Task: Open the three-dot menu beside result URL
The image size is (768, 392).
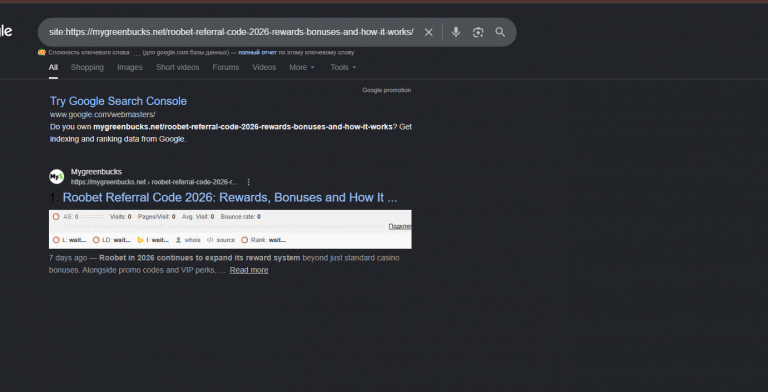Action: [248, 182]
